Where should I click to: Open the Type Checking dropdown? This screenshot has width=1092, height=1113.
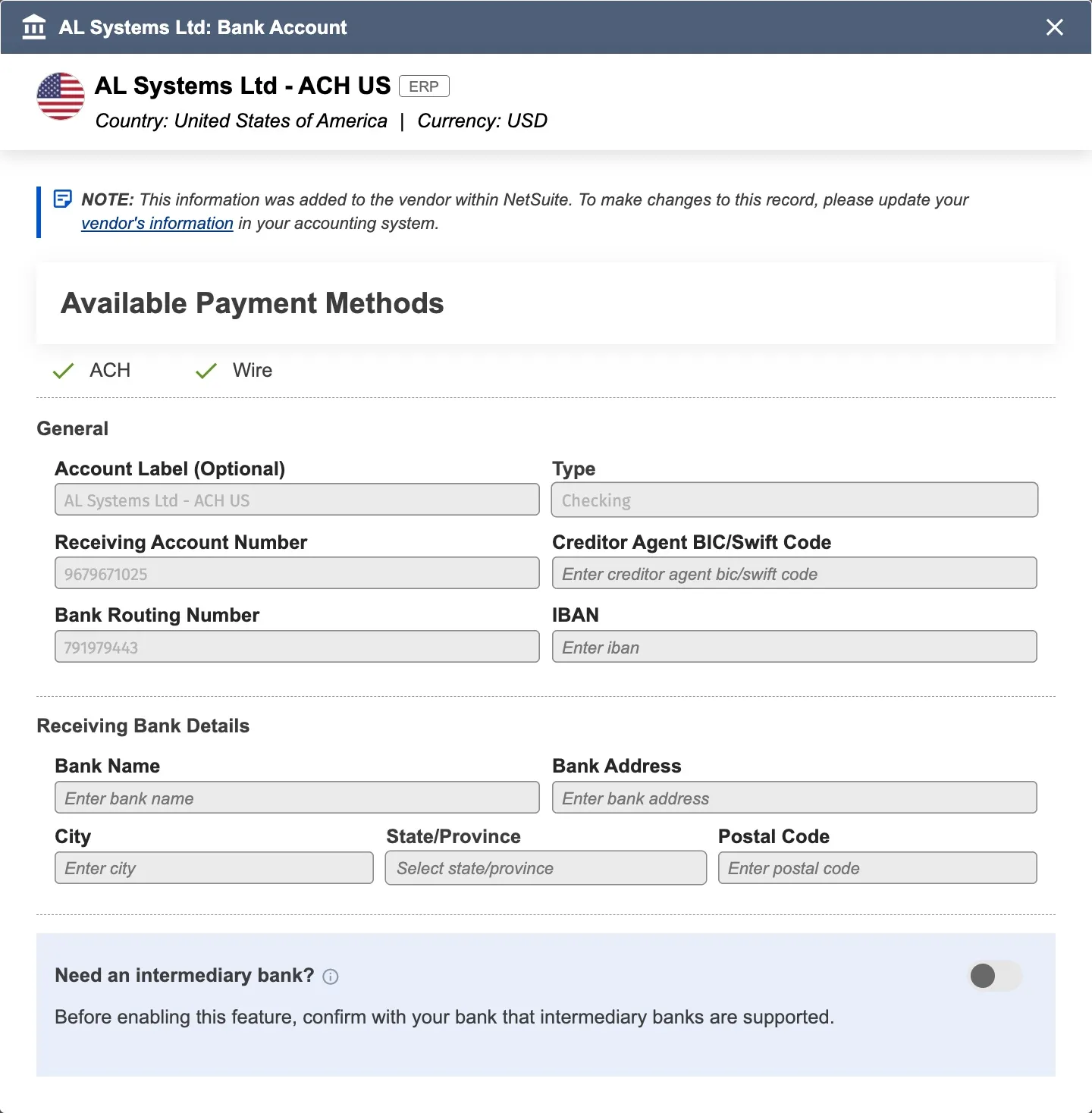(x=795, y=500)
